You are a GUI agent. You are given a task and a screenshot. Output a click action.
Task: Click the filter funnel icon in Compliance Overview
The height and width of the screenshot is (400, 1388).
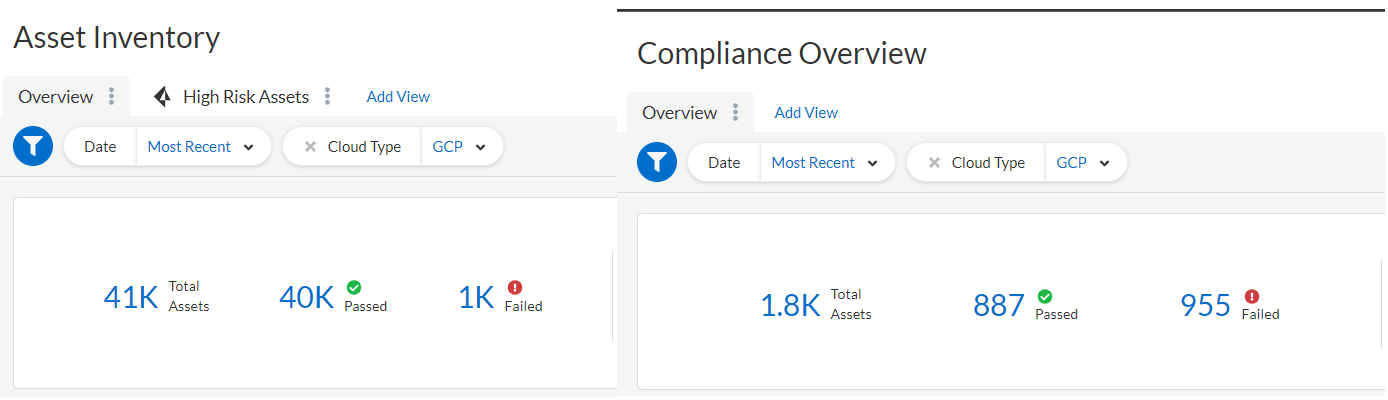[657, 162]
